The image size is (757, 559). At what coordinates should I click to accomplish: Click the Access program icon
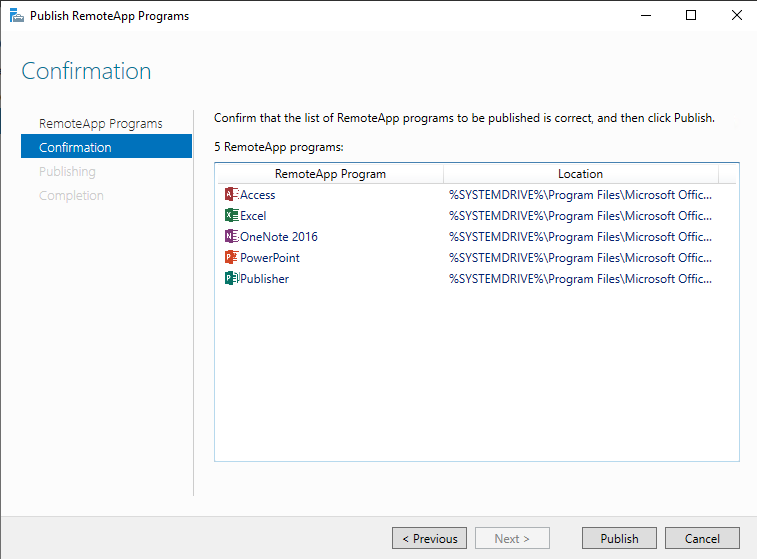[231, 194]
